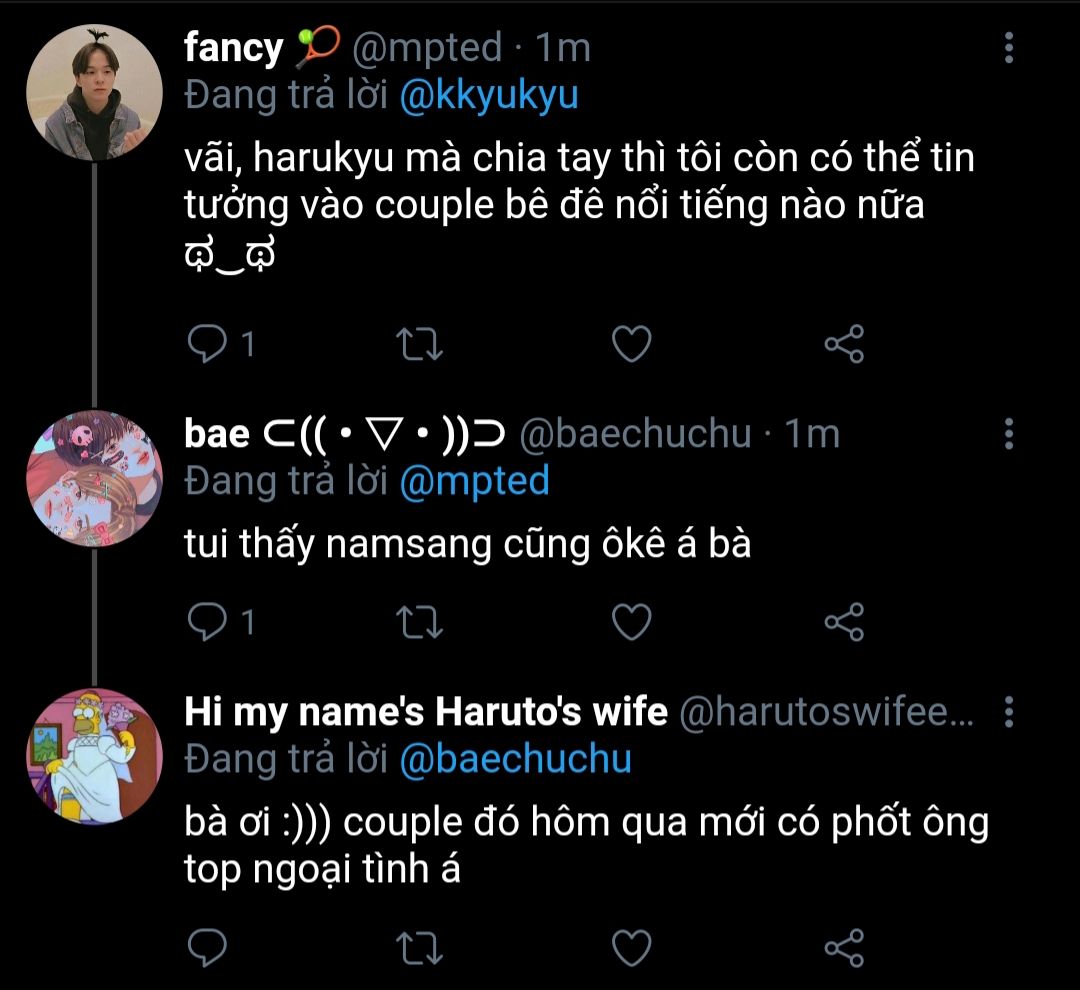Image resolution: width=1080 pixels, height=990 pixels.
Task: Open more options on bae's tweet
Action: pos(1008,434)
